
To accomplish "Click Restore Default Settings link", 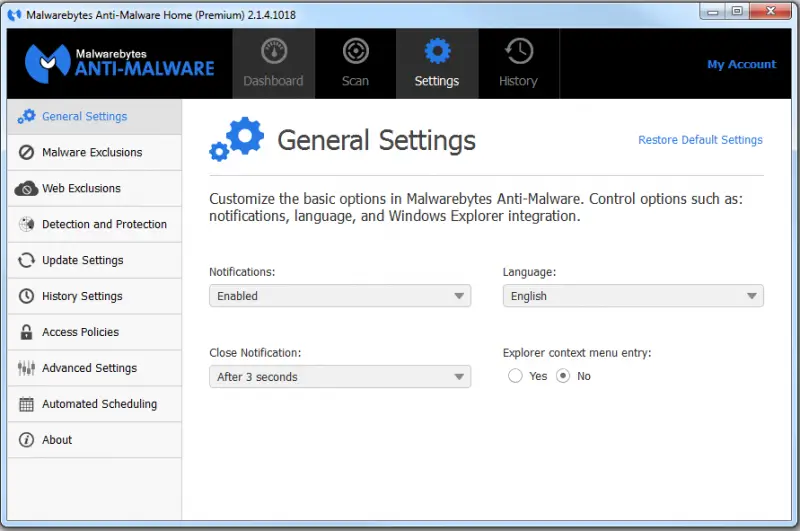I will coord(701,140).
